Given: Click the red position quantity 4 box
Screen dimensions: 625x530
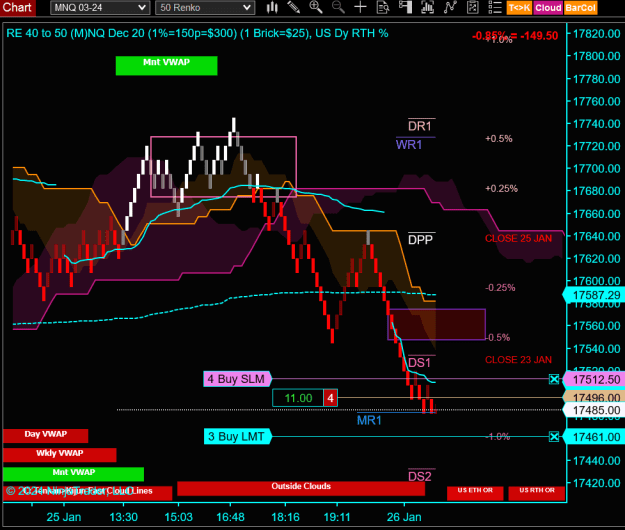Looking at the screenshot, I should (330, 398).
